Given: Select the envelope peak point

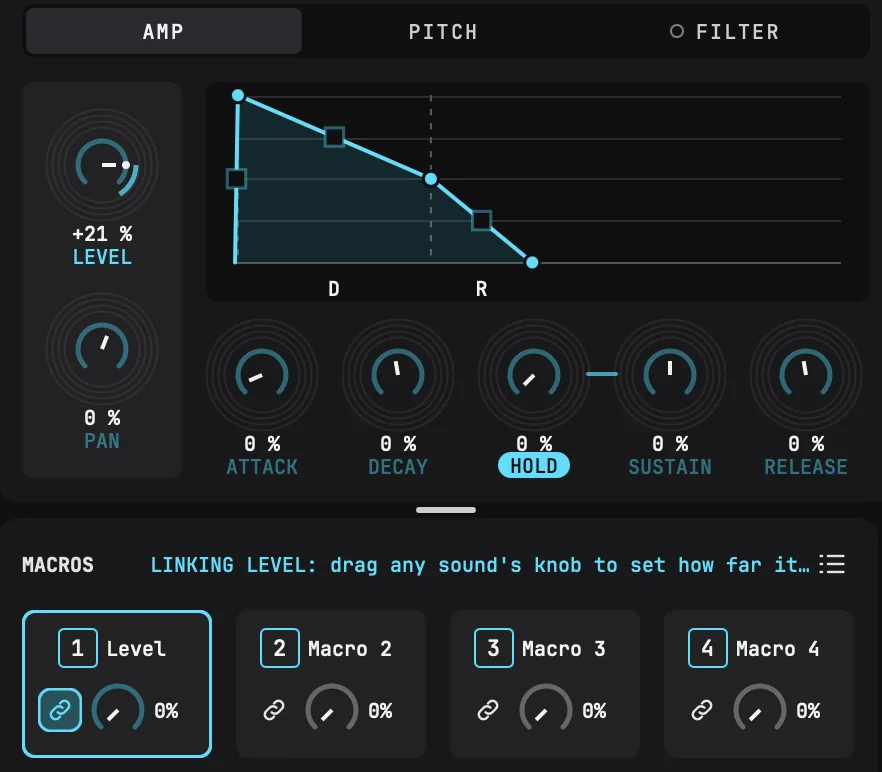Looking at the screenshot, I should [x=238, y=96].
